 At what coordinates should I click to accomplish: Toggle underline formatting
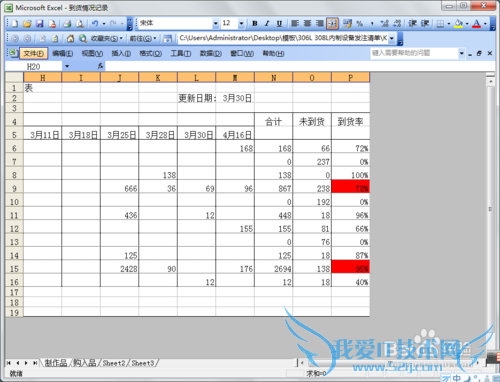[279, 23]
